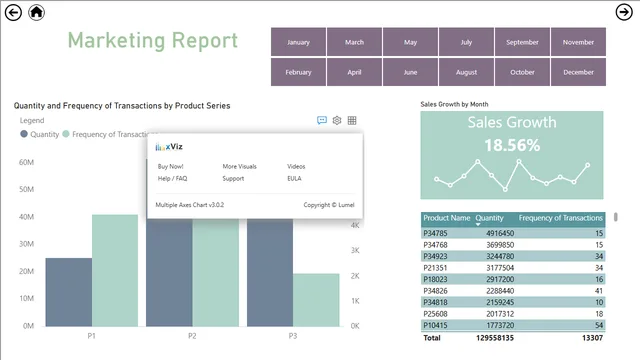Select table row P18023
640x360 pixels.
(x=513, y=279)
